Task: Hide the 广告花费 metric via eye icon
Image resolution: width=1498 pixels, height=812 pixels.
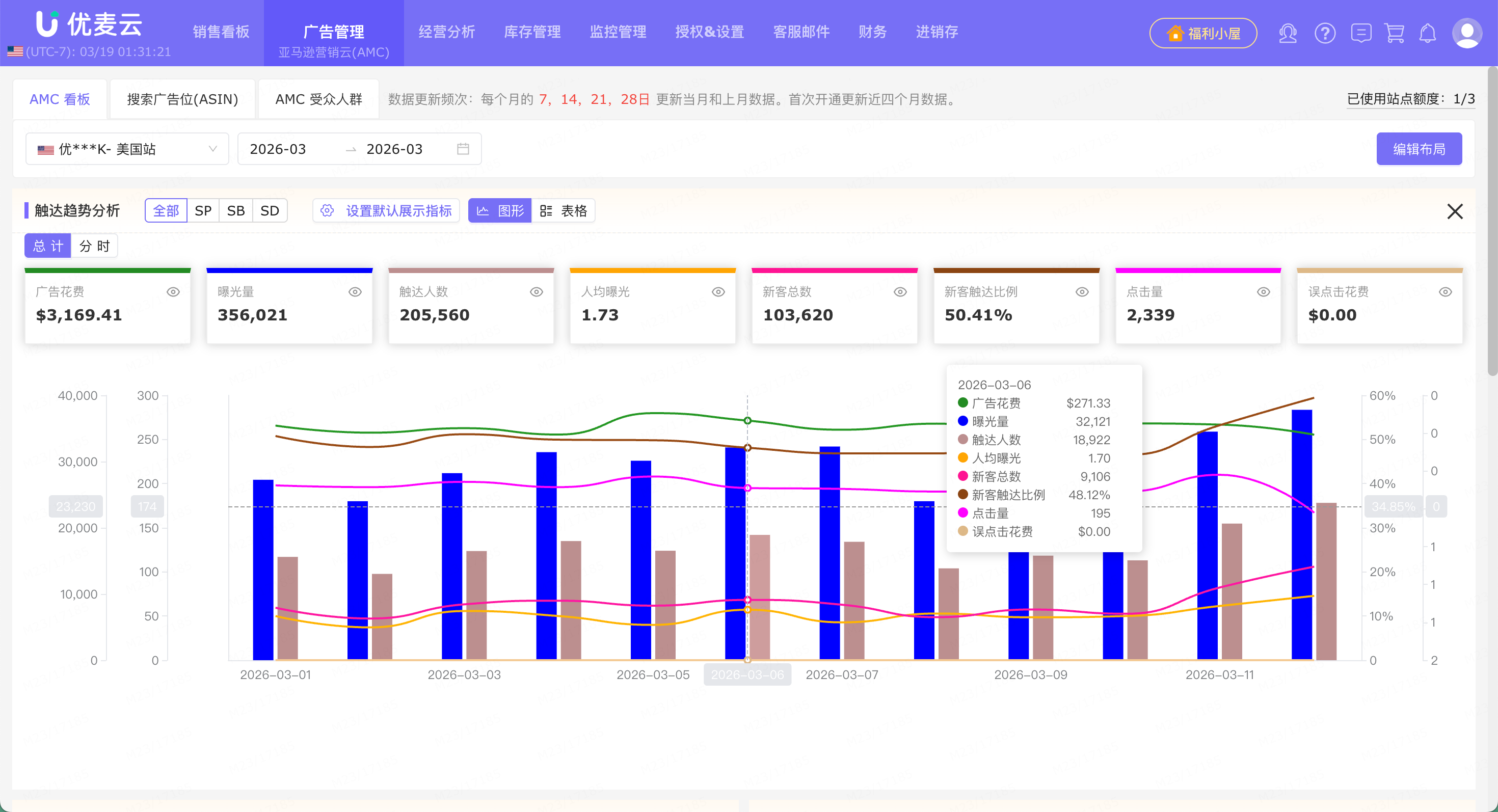Action: tap(173, 292)
